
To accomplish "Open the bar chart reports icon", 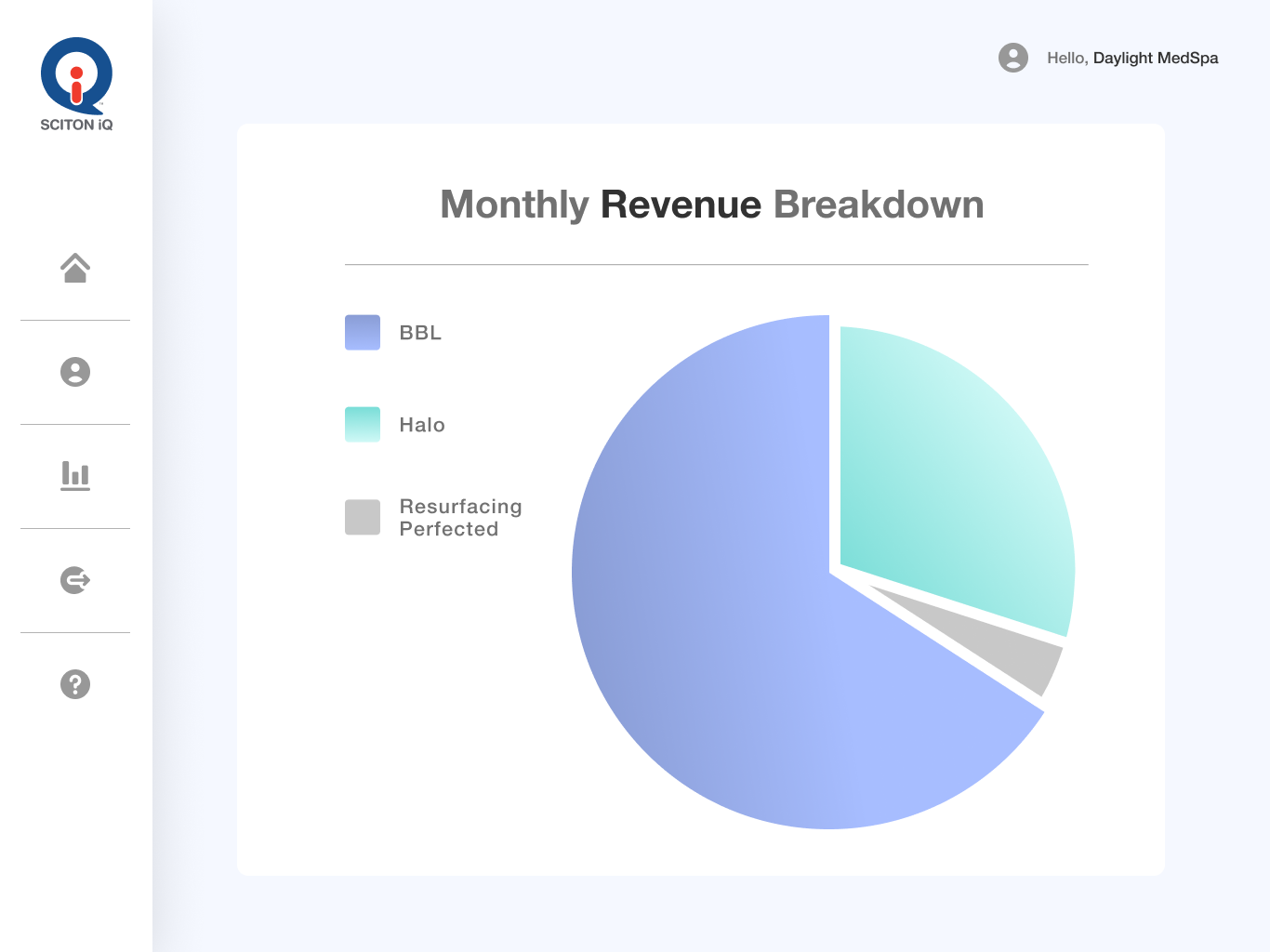I will 75,476.
